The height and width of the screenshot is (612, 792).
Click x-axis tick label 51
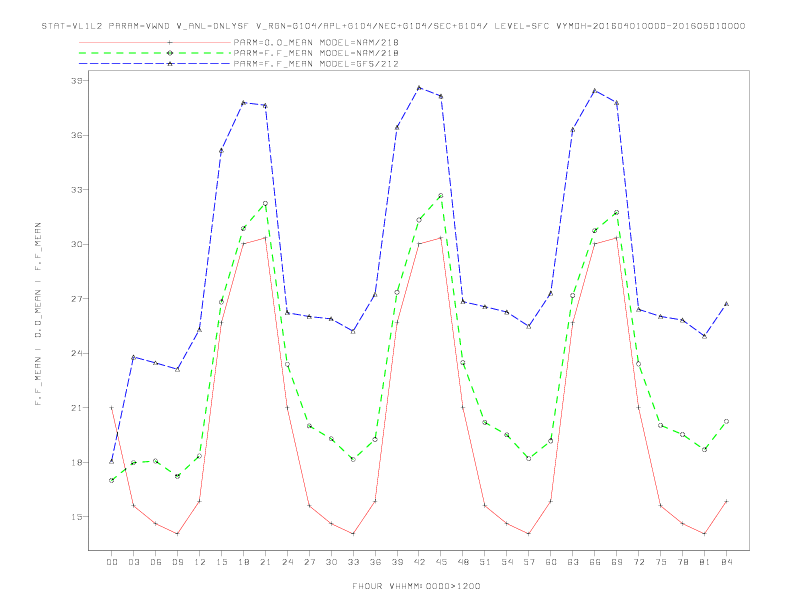pos(485,562)
